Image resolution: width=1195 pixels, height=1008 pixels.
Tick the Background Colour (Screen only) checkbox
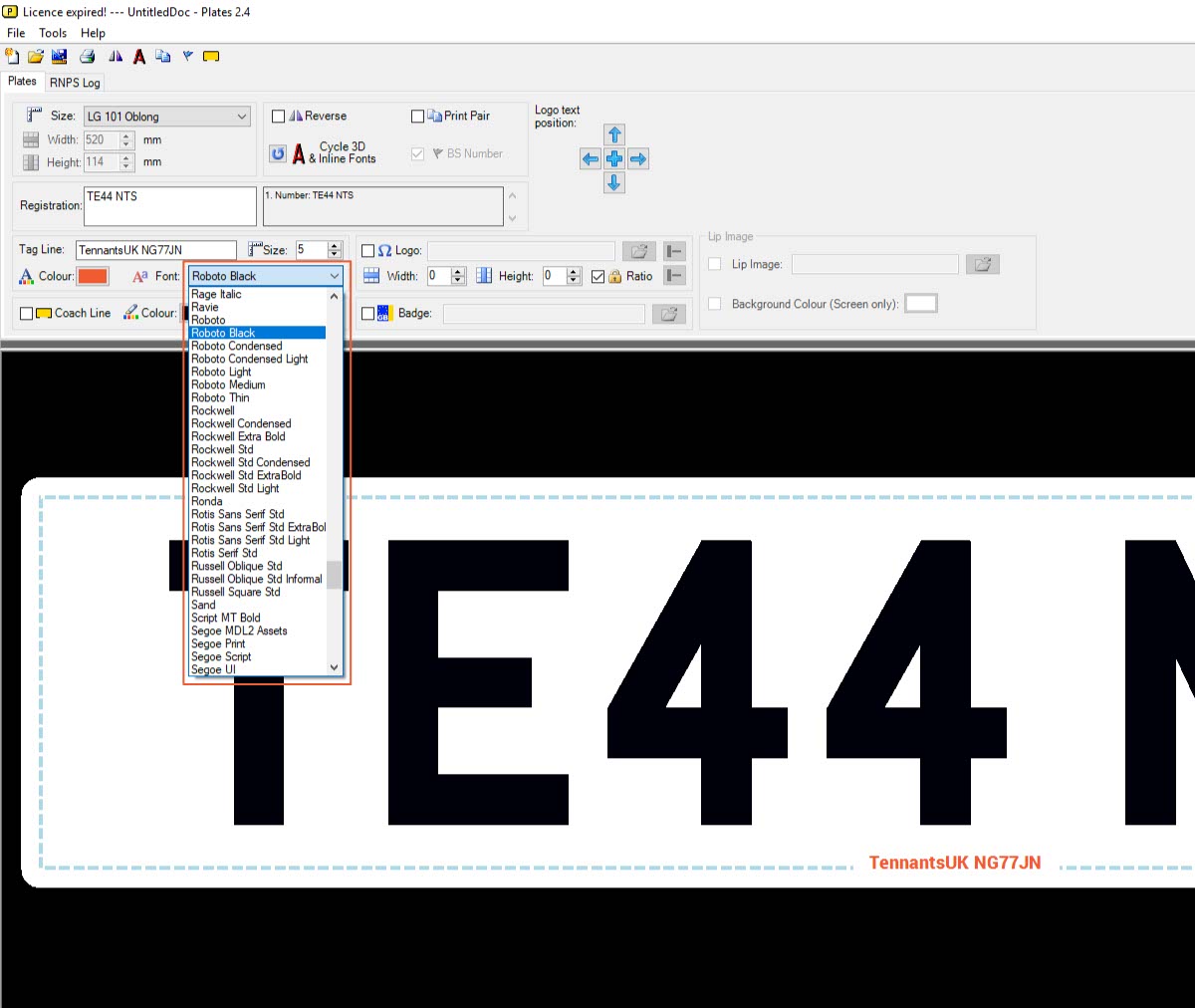point(714,304)
